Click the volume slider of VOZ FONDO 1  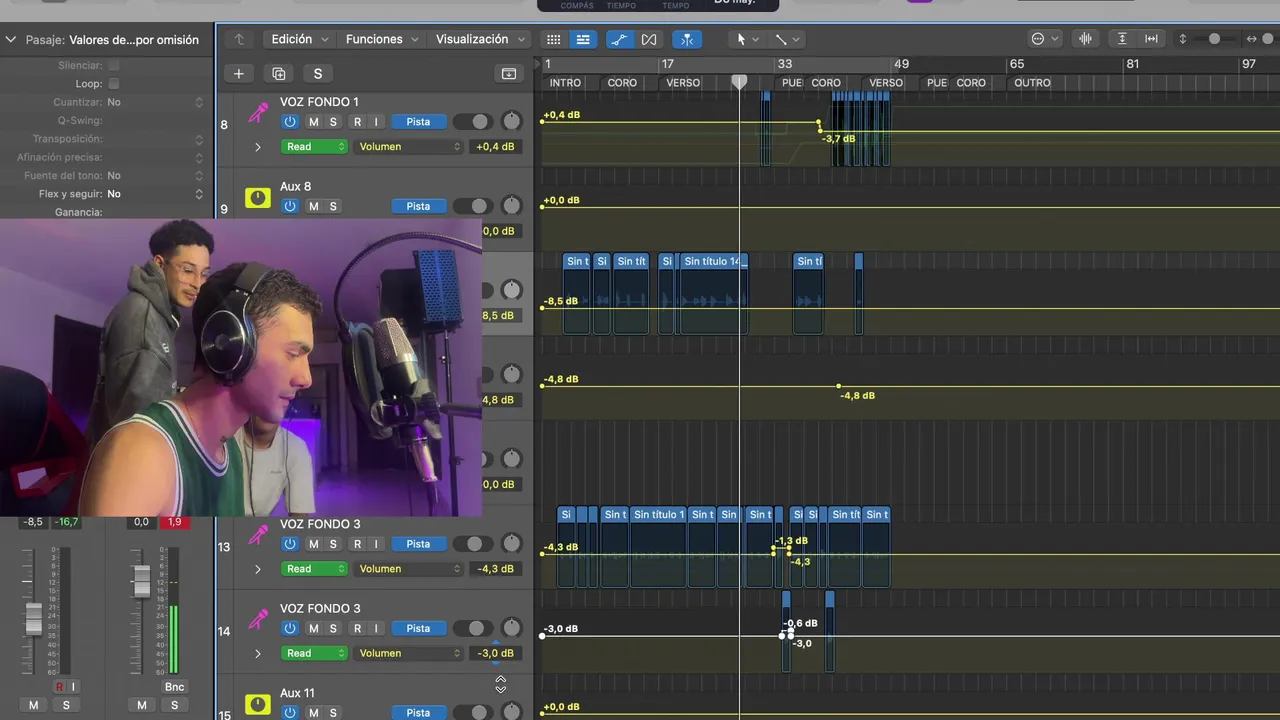474,122
